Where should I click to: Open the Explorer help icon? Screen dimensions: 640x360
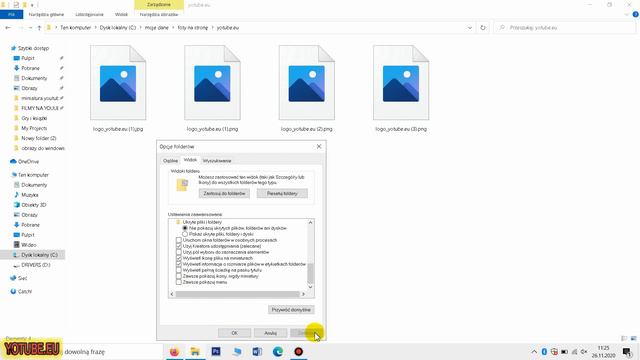[x=636, y=14]
